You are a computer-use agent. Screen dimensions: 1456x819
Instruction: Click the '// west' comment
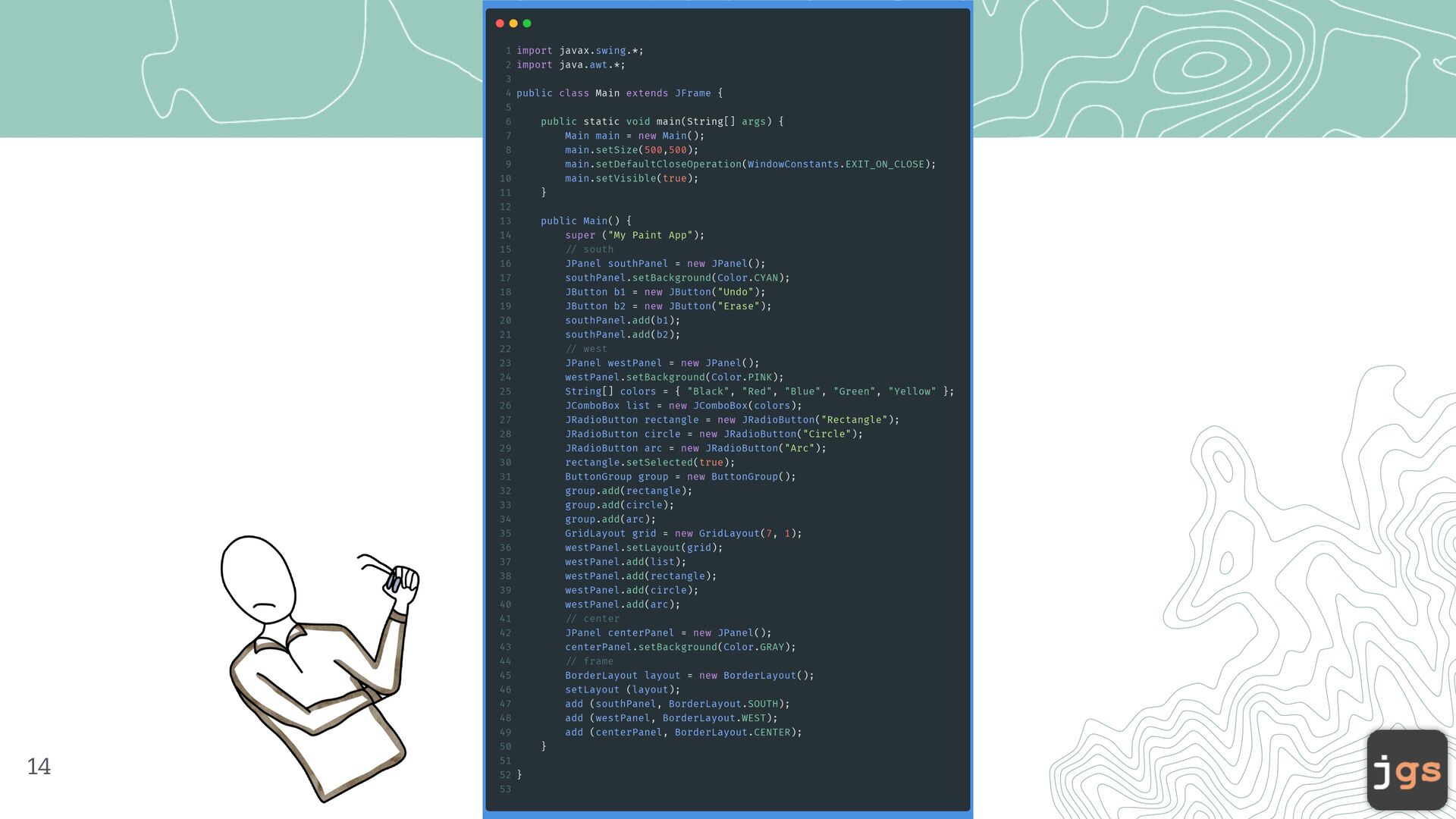coord(586,349)
